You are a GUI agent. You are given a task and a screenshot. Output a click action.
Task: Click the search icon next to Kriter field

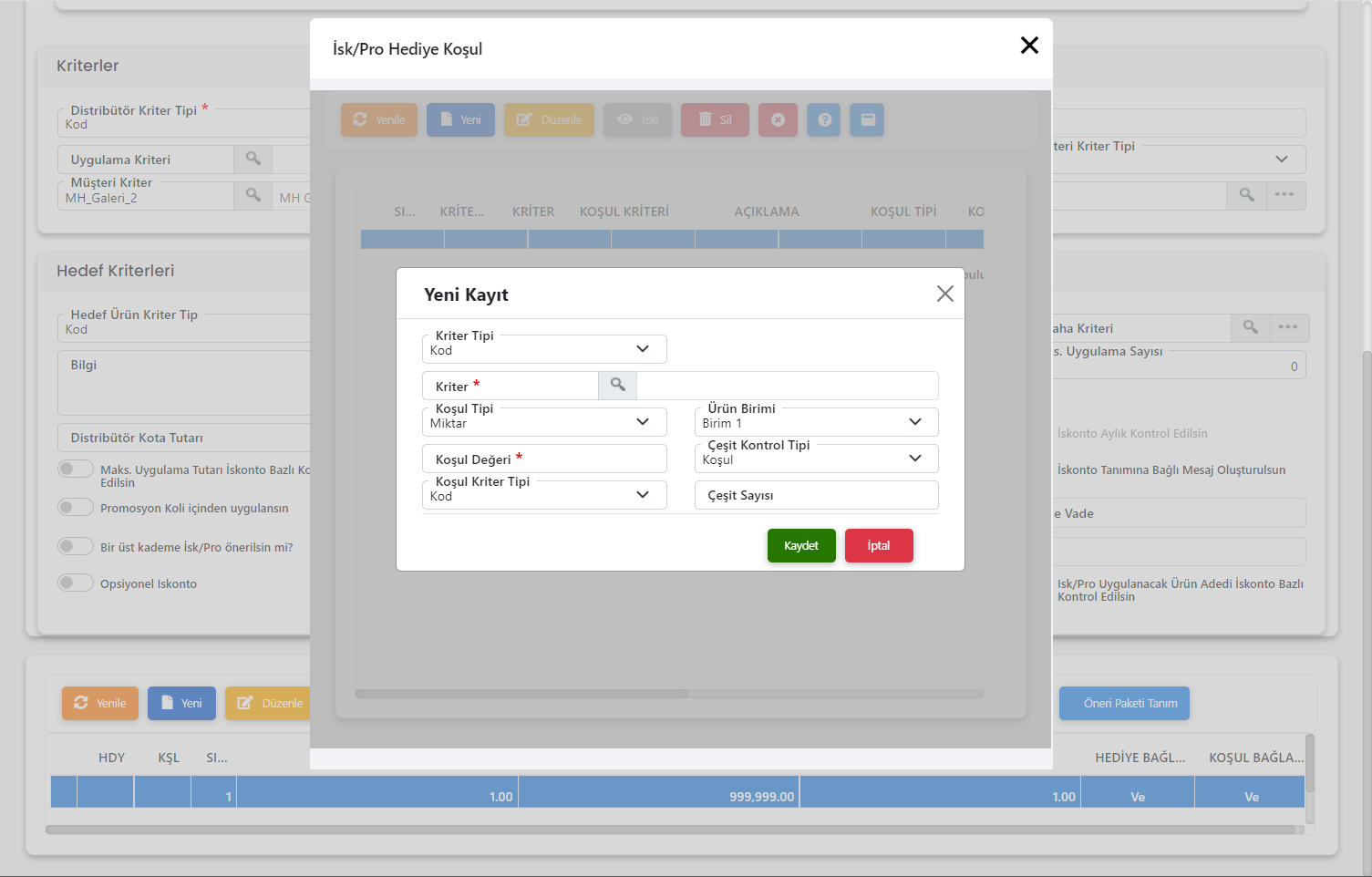tap(617, 386)
